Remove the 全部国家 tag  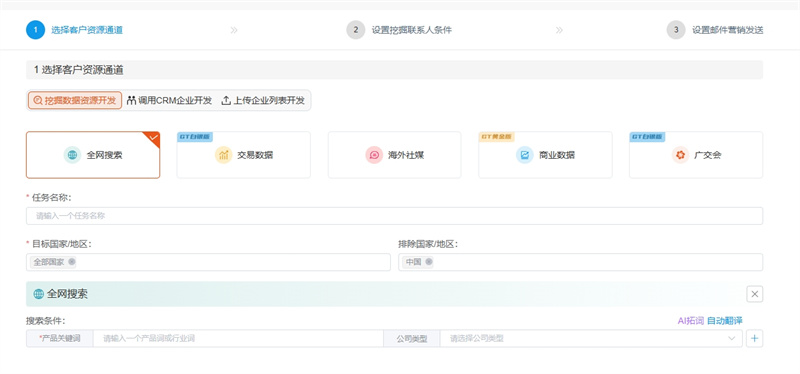point(71,262)
